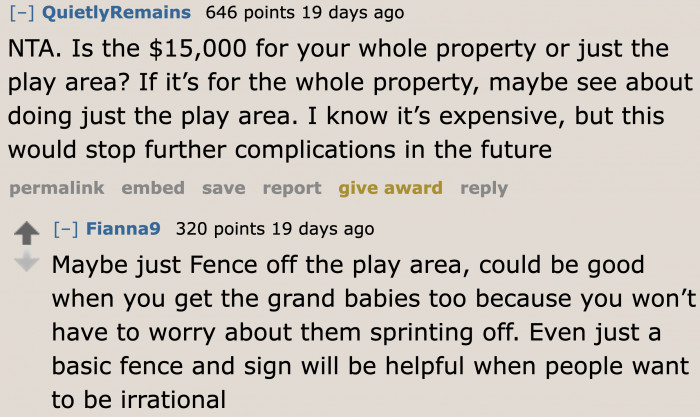Give award to QuietlyRemains' comment

tap(391, 188)
